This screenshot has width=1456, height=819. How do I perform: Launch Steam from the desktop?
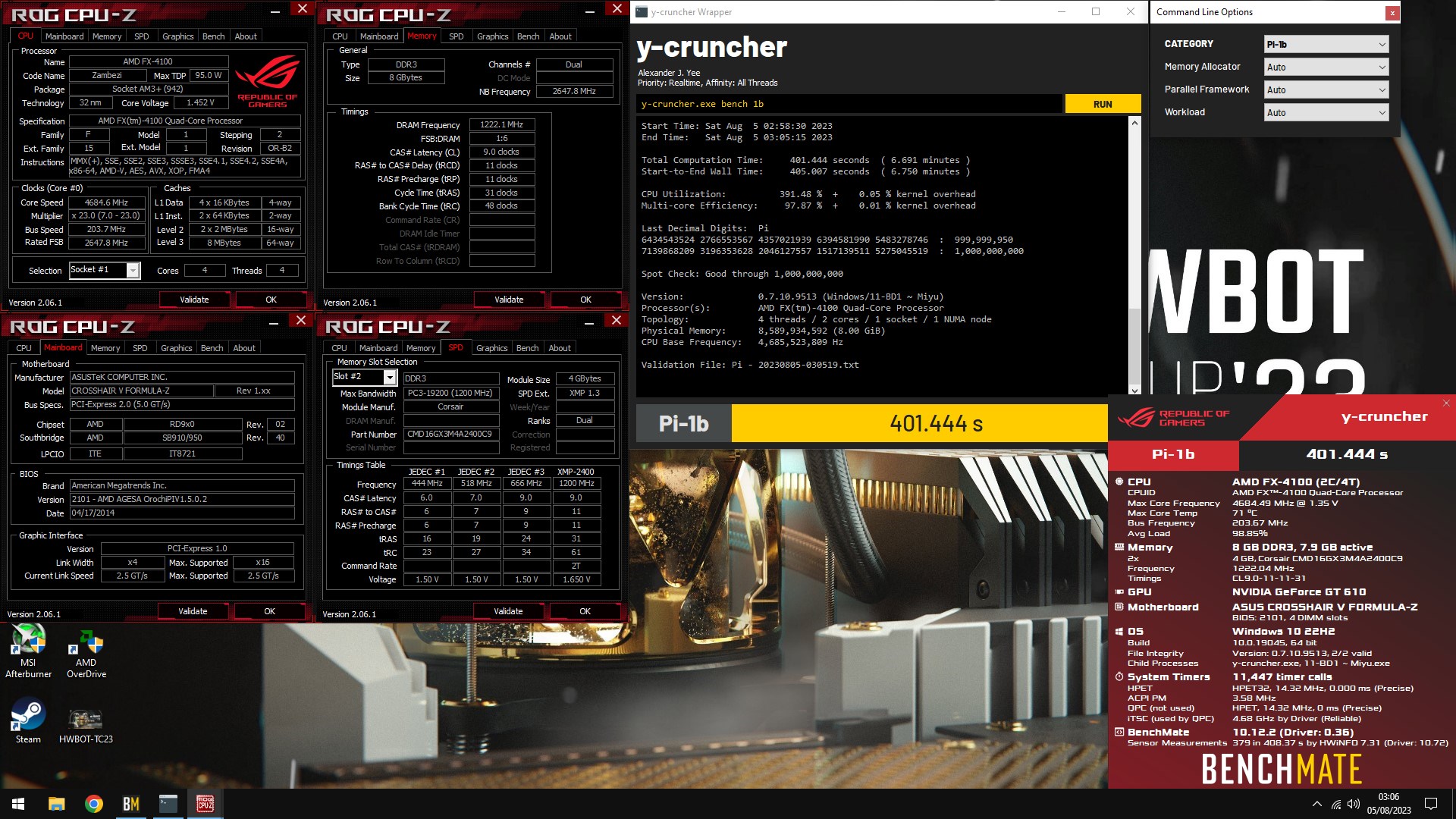point(28,721)
